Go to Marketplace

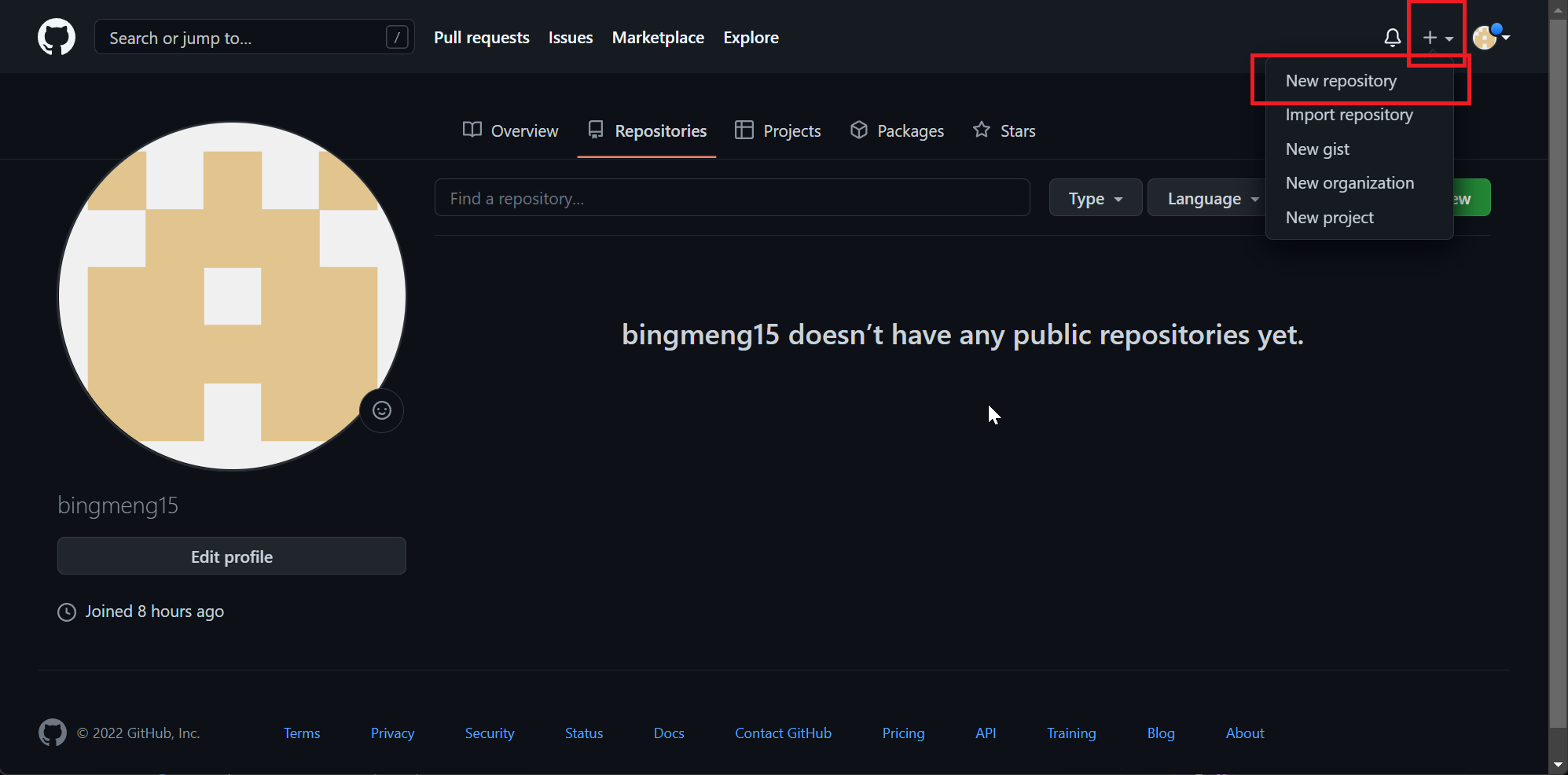pyautogui.click(x=658, y=38)
